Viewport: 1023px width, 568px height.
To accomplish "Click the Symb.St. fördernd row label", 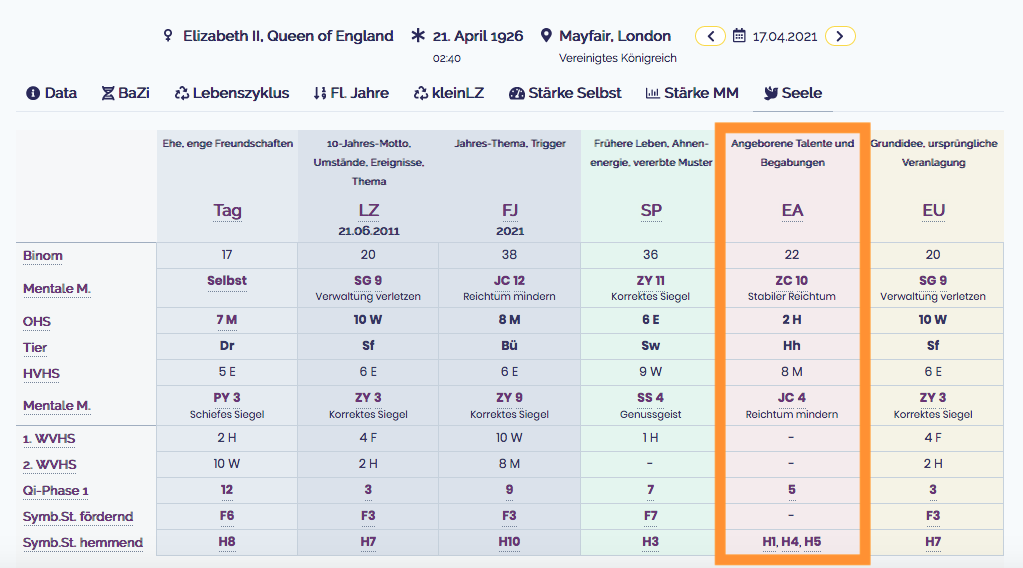I will tap(78, 516).
